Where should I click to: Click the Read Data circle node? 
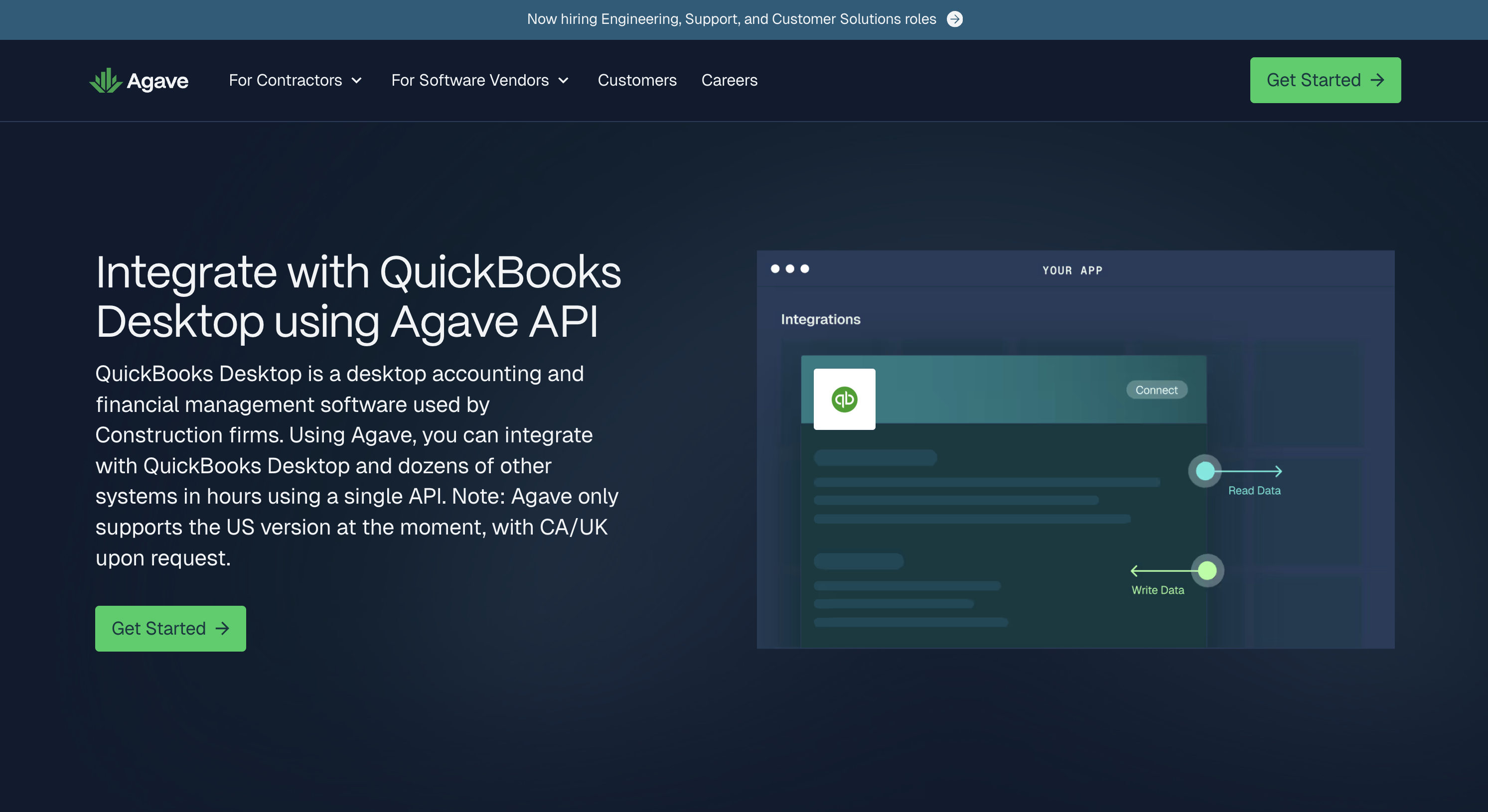pyautogui.click(x=1205, y=471)
